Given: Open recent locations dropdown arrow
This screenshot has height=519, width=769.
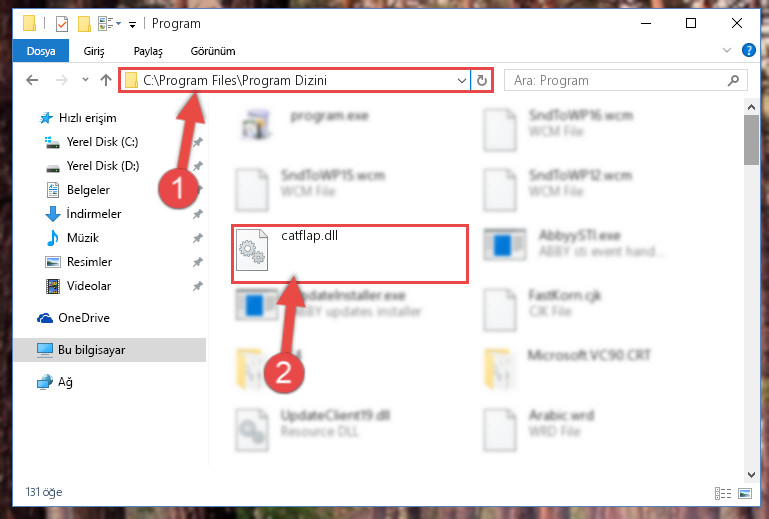Looking at the screenshot, I should pos(85,79).
